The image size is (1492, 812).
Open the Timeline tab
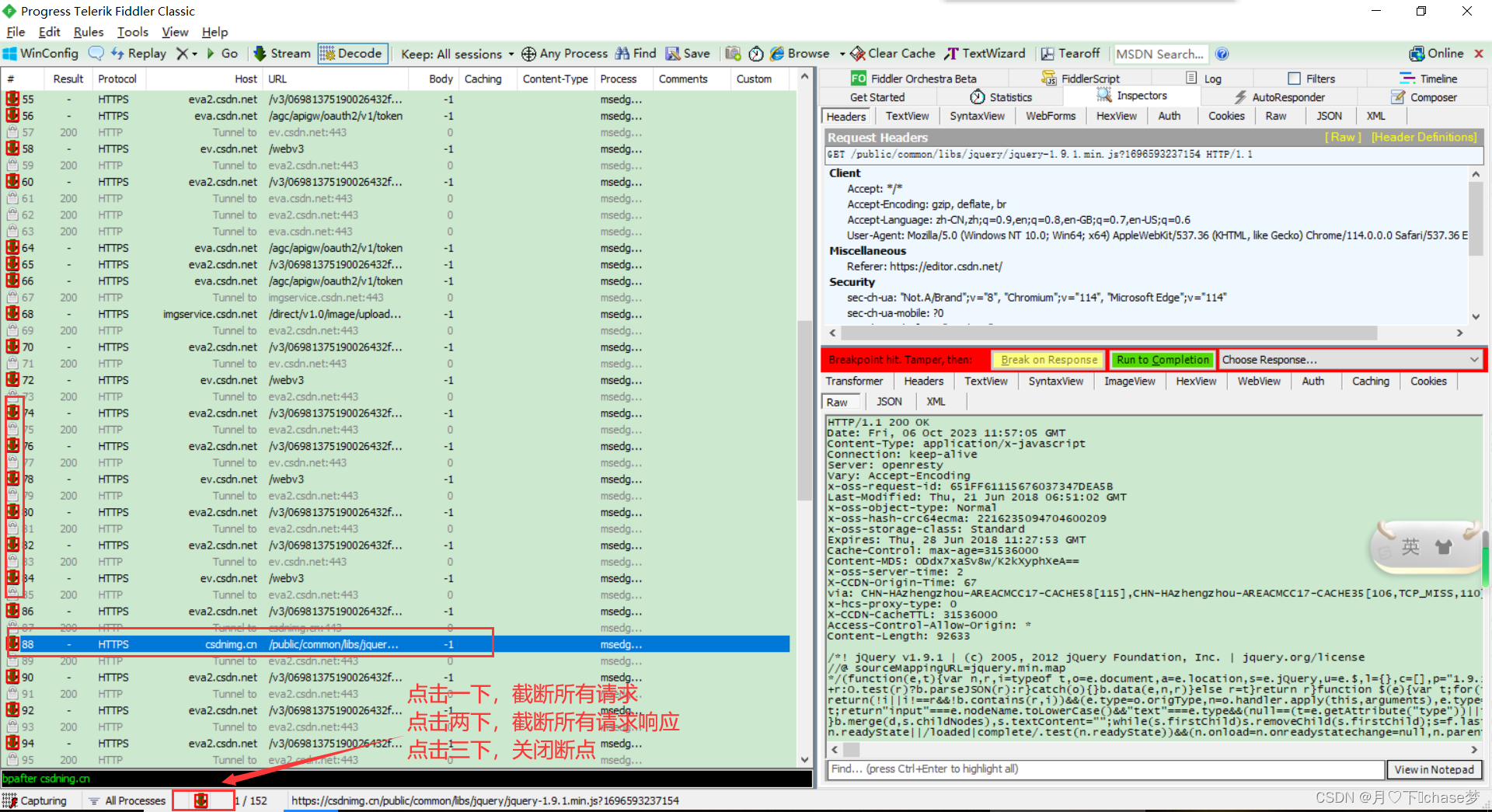point(1428,78)
